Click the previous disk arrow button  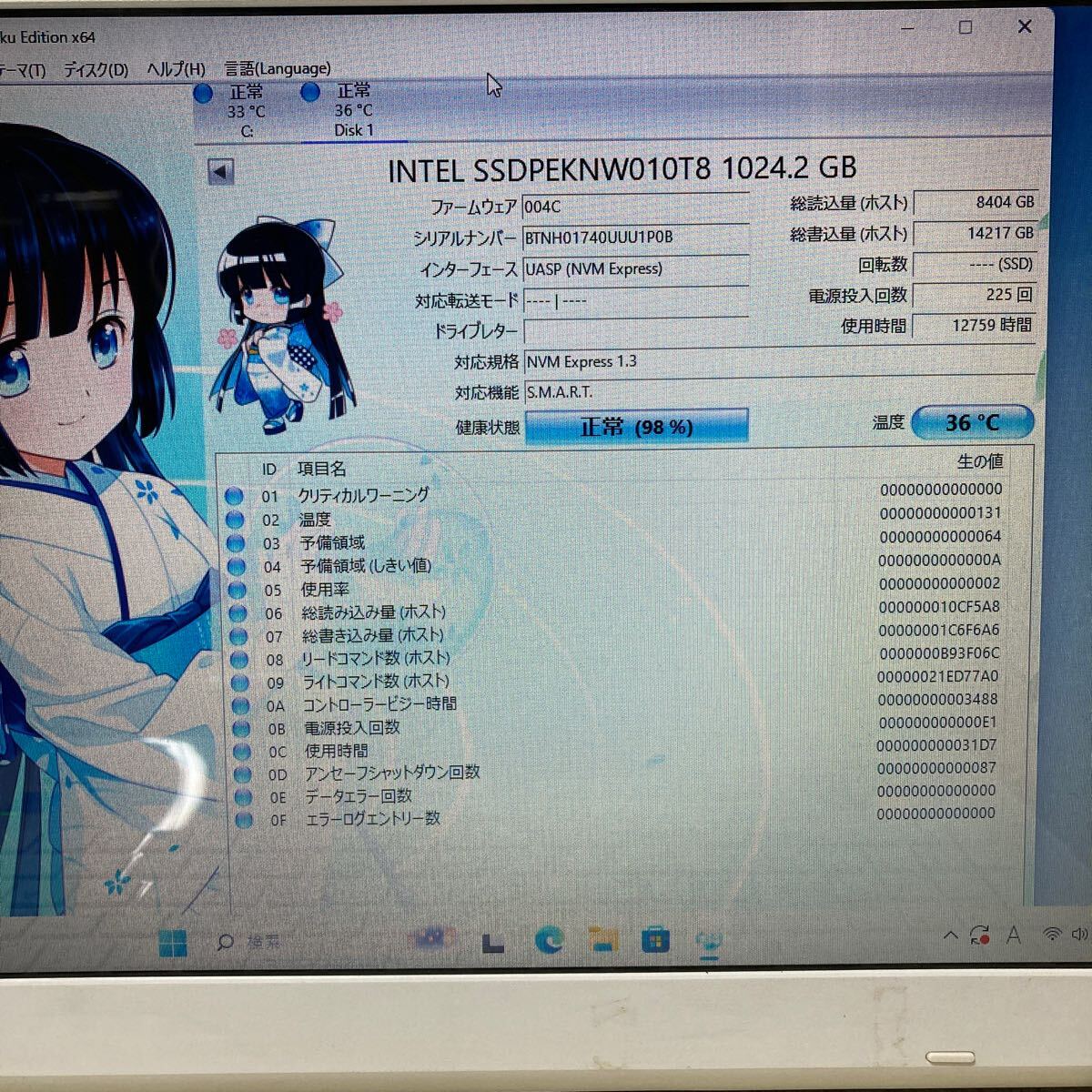click(220, 170)
